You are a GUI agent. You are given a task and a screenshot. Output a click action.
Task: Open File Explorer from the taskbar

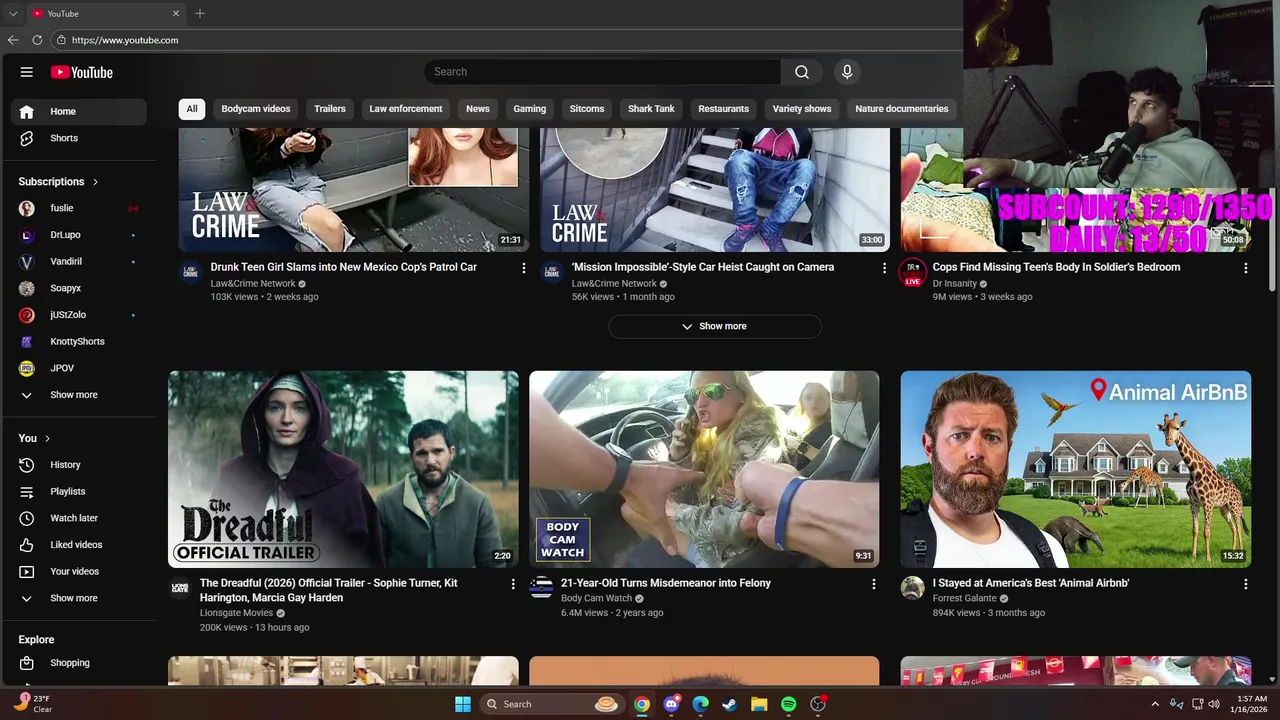click(759, 704)
